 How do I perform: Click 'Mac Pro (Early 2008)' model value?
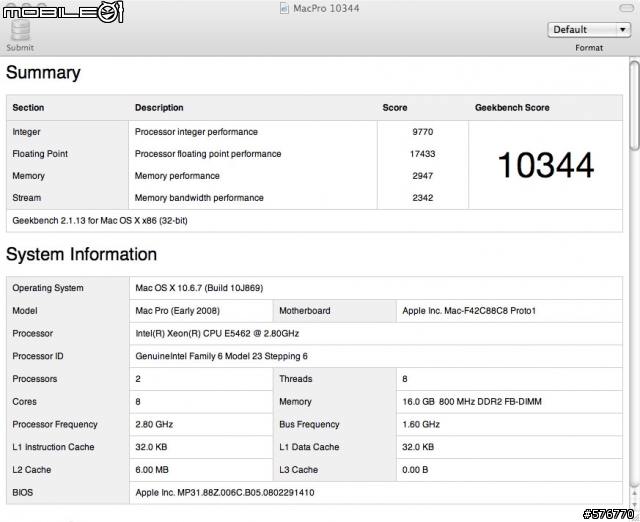(x=178, y=311)
